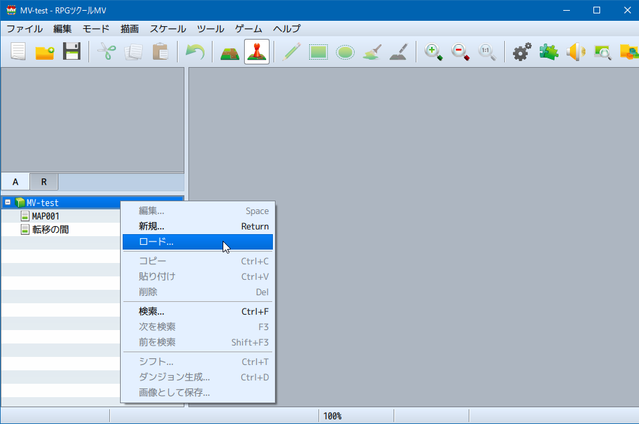Click the Undo arrow icon
Screen dimensions: 639x424
pyautogui.click(x=195, y=52)
